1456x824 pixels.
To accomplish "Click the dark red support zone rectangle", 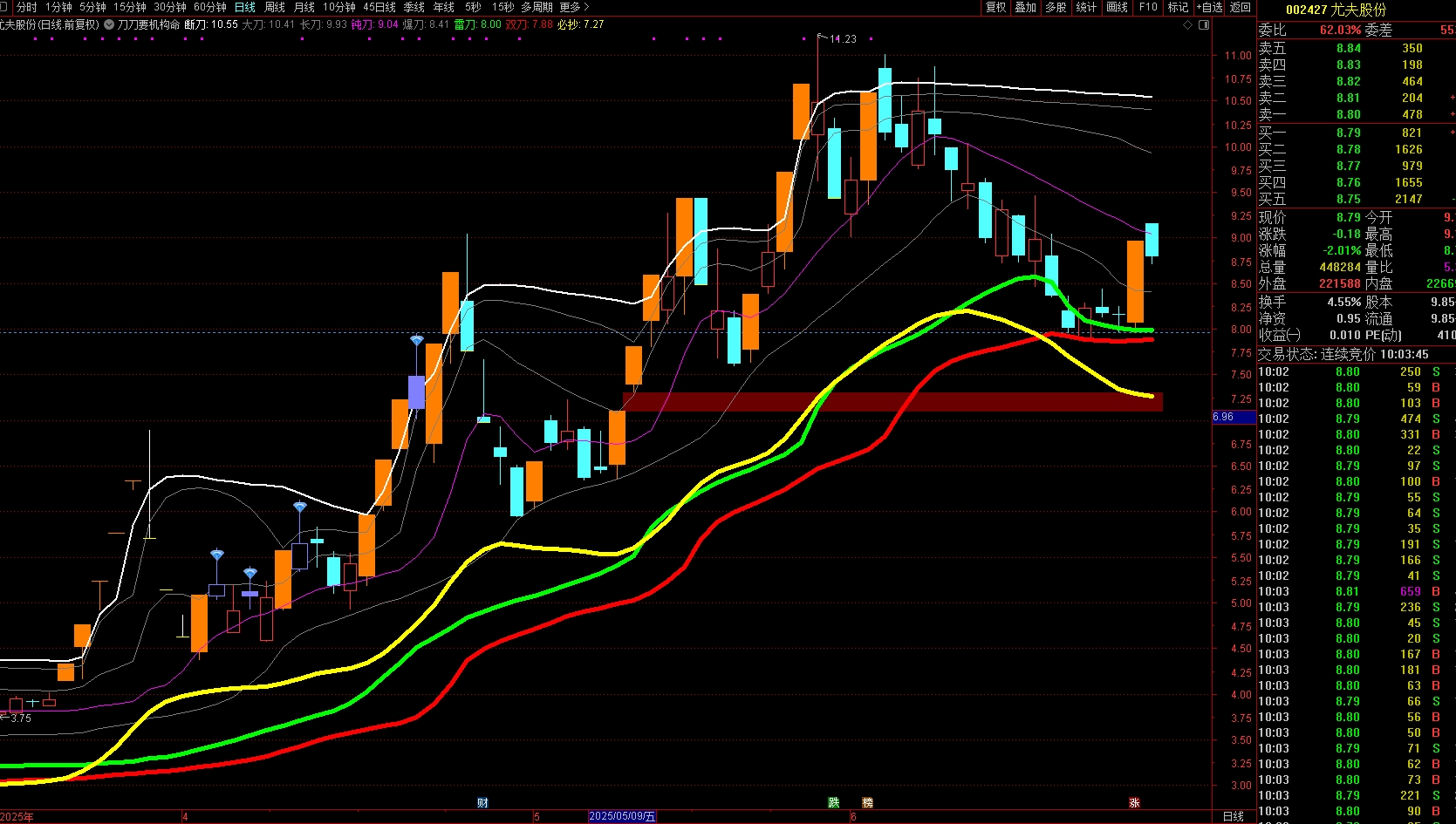I will tap(892, 402).
